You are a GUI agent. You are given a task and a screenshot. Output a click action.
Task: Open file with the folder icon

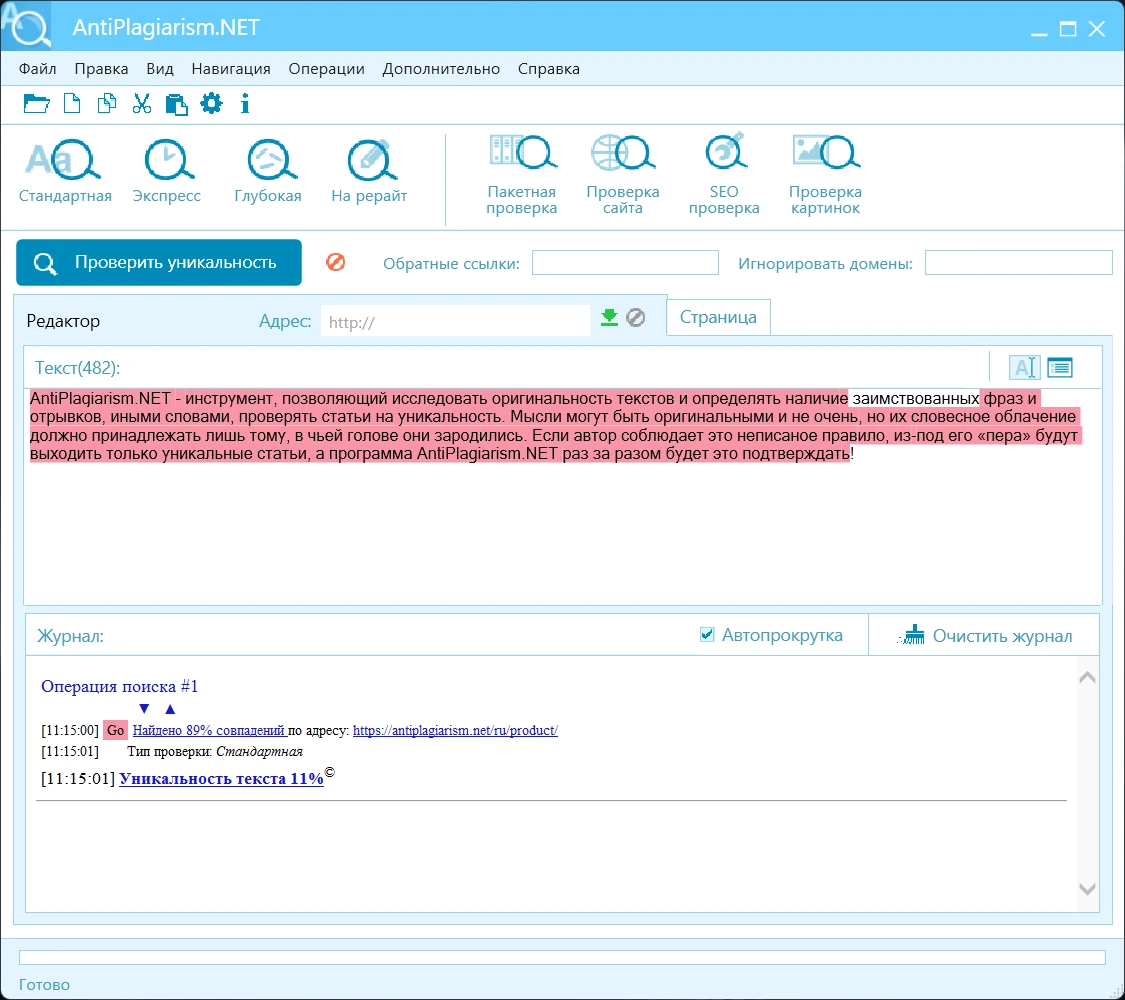coord(36,104)
